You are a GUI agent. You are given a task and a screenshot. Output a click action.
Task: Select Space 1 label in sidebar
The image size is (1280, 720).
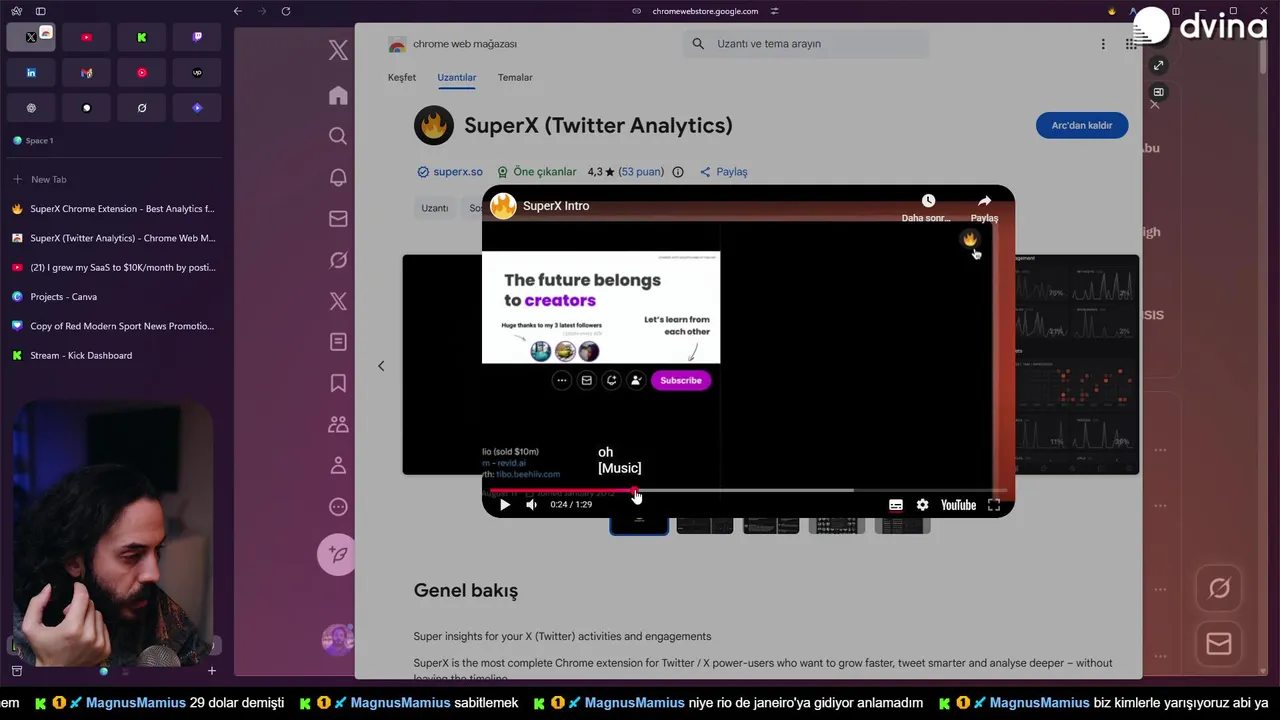tap(39, 141)
